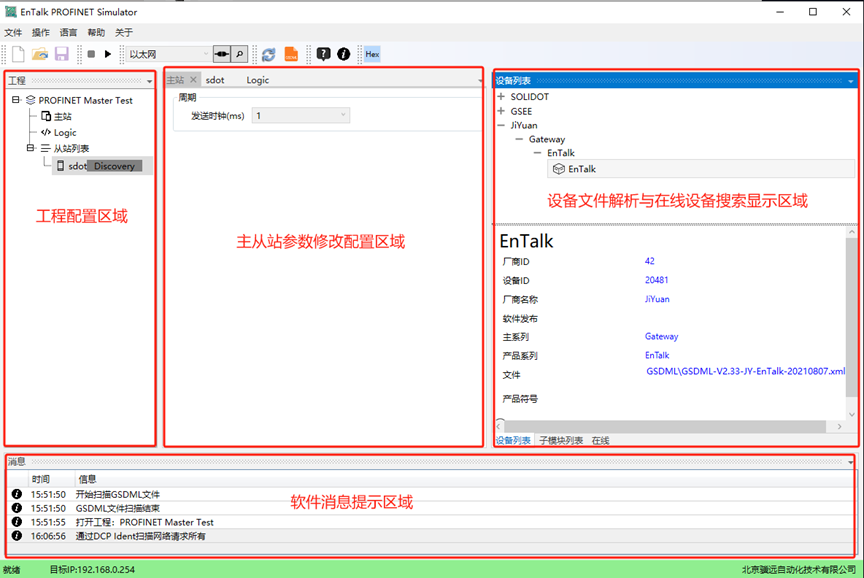Toggle the Hex display button
Image resolution: width=864 pixels, height=578 pixels.
pyautogui.click(x=372, y=54)
